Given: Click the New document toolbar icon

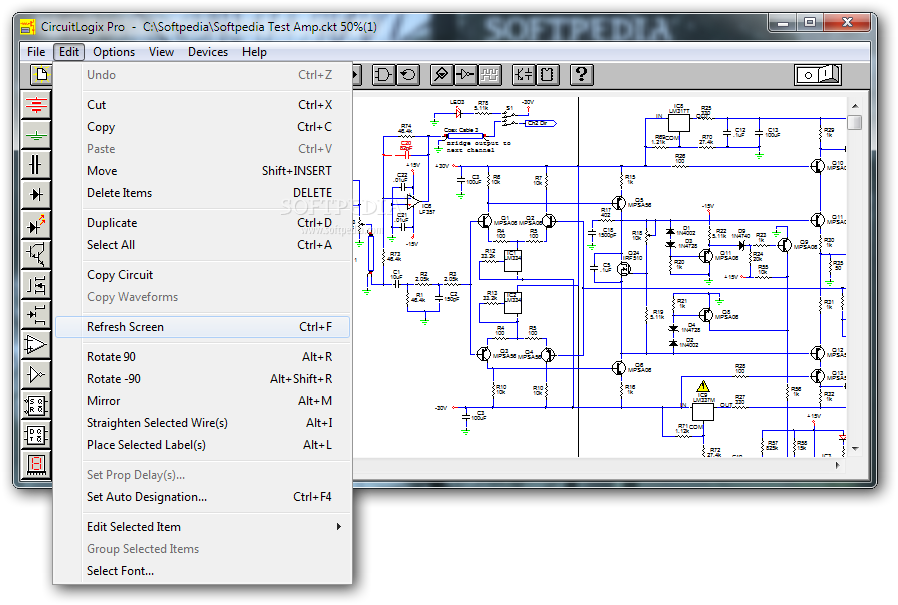Looking at the screenshot, I should (41, 74).
